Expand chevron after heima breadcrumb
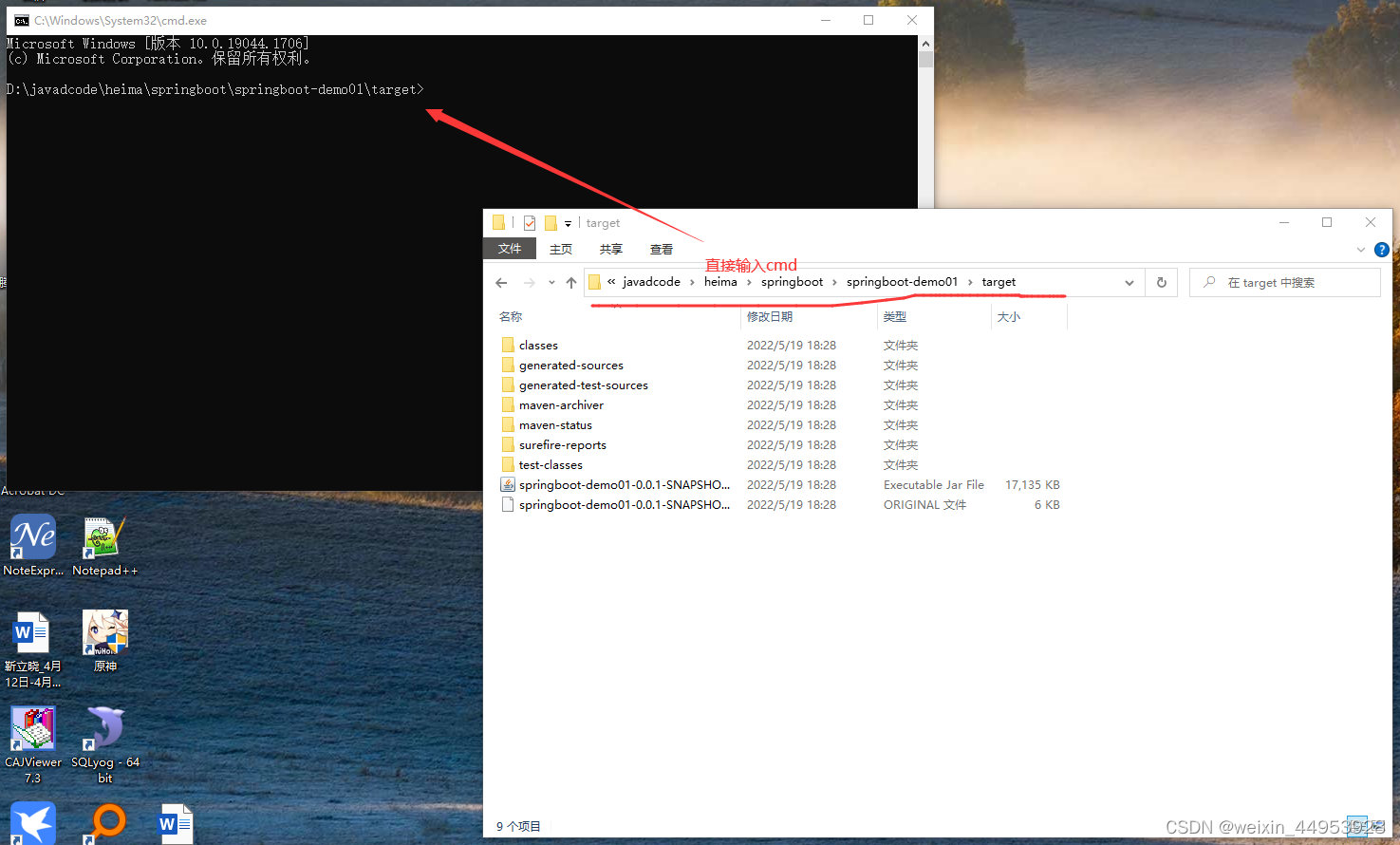1400x845 pixels. coord(749,282)
